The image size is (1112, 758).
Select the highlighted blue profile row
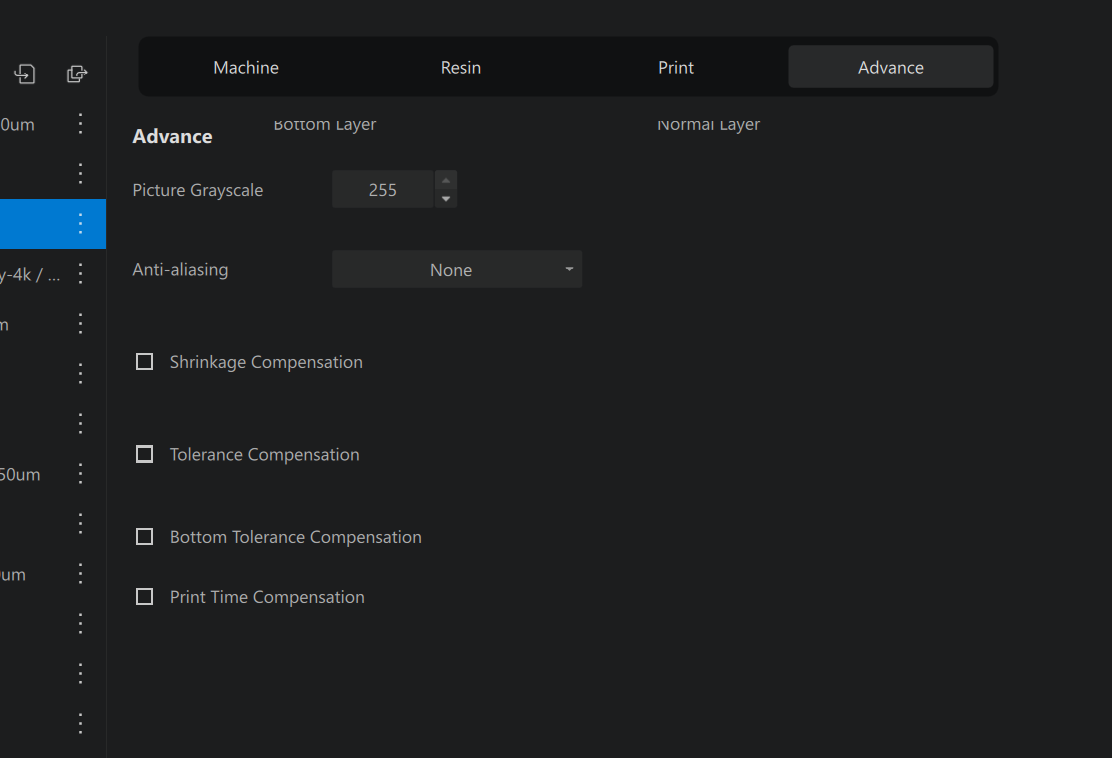click(52, 224)
